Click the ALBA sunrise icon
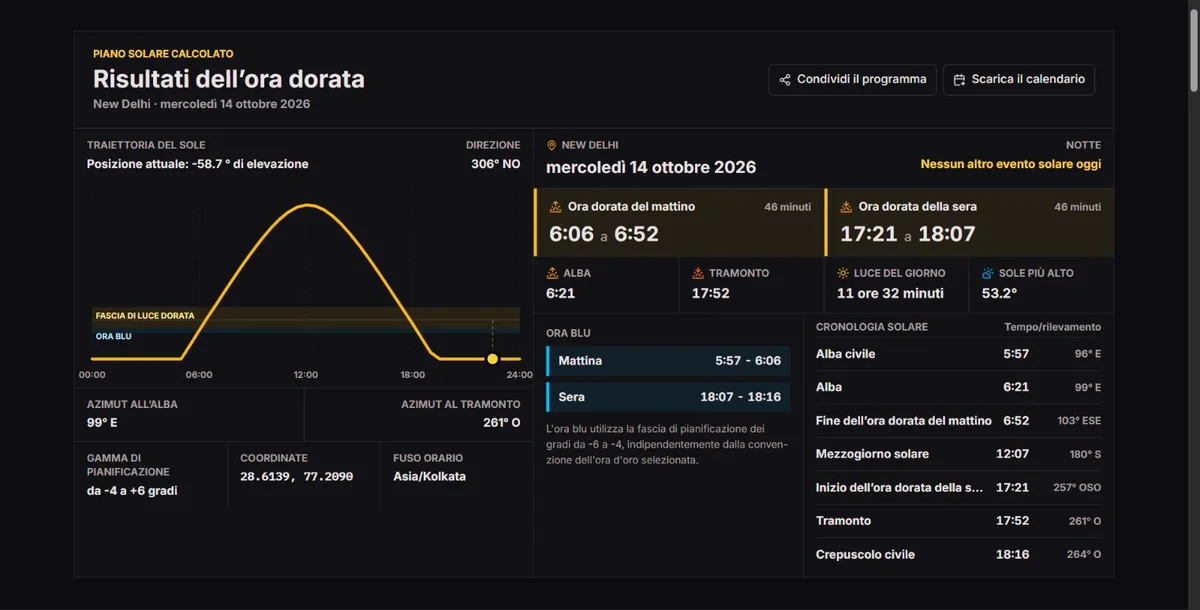Image resolution: width=1200 pixels, height=610 pixels. click(552, 273)
